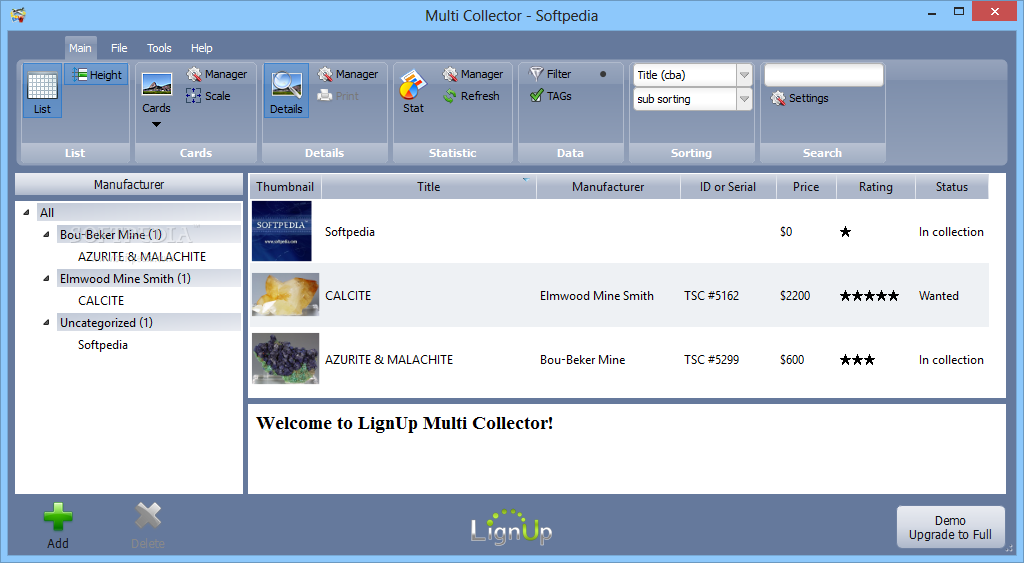
Task: Click the three-star rating of AZURITE
Action: [x=857, y=360]
